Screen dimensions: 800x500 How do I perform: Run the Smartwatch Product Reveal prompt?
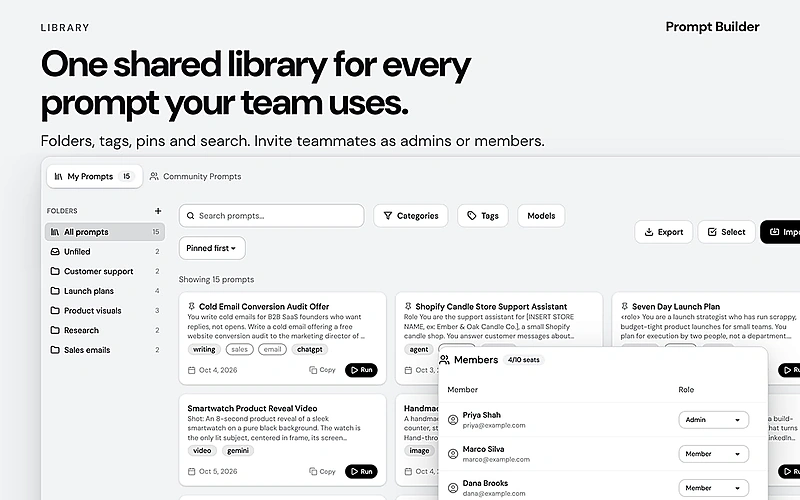point(361,471)
